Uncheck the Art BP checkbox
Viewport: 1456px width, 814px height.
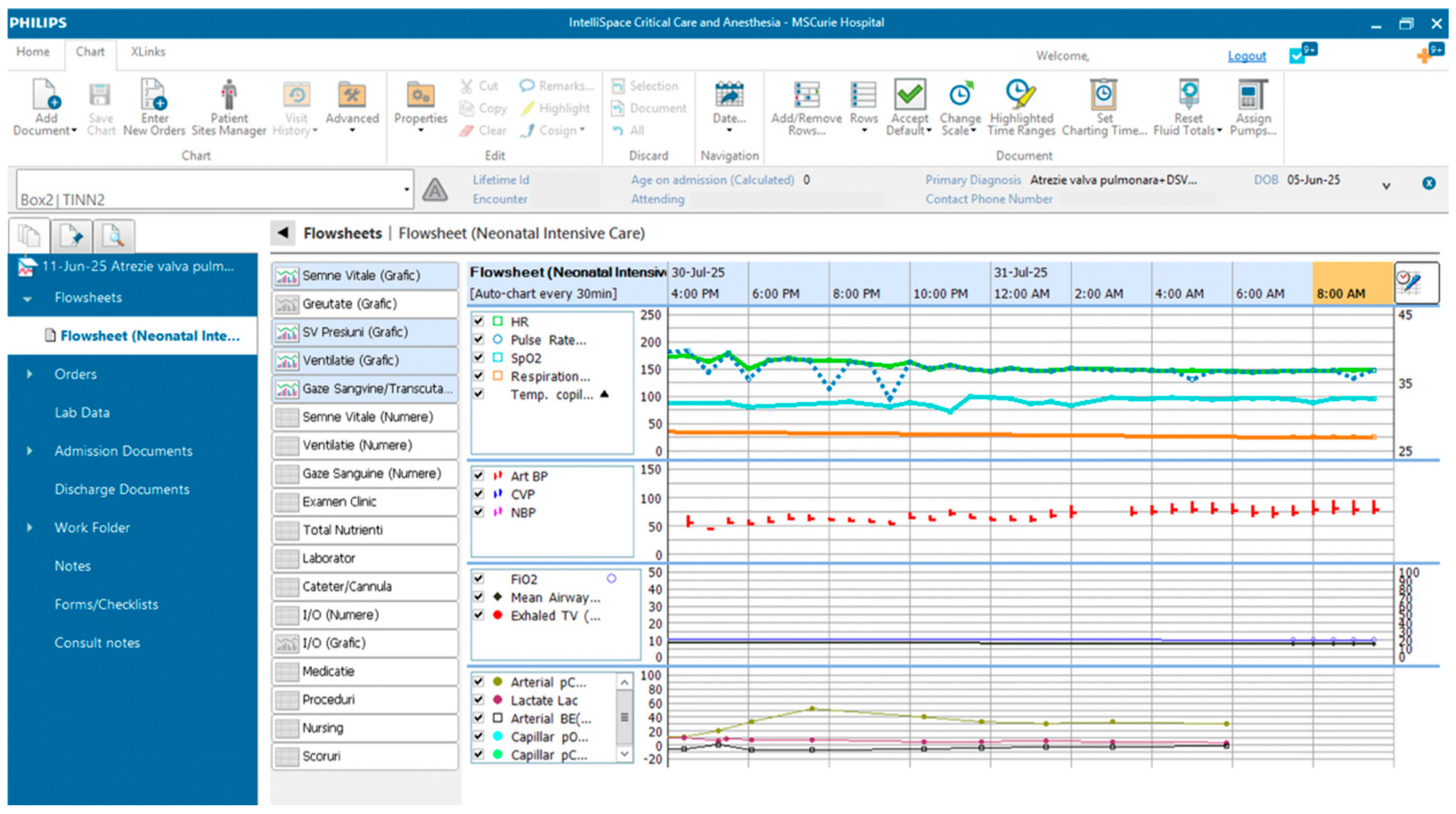coord(479,476)
